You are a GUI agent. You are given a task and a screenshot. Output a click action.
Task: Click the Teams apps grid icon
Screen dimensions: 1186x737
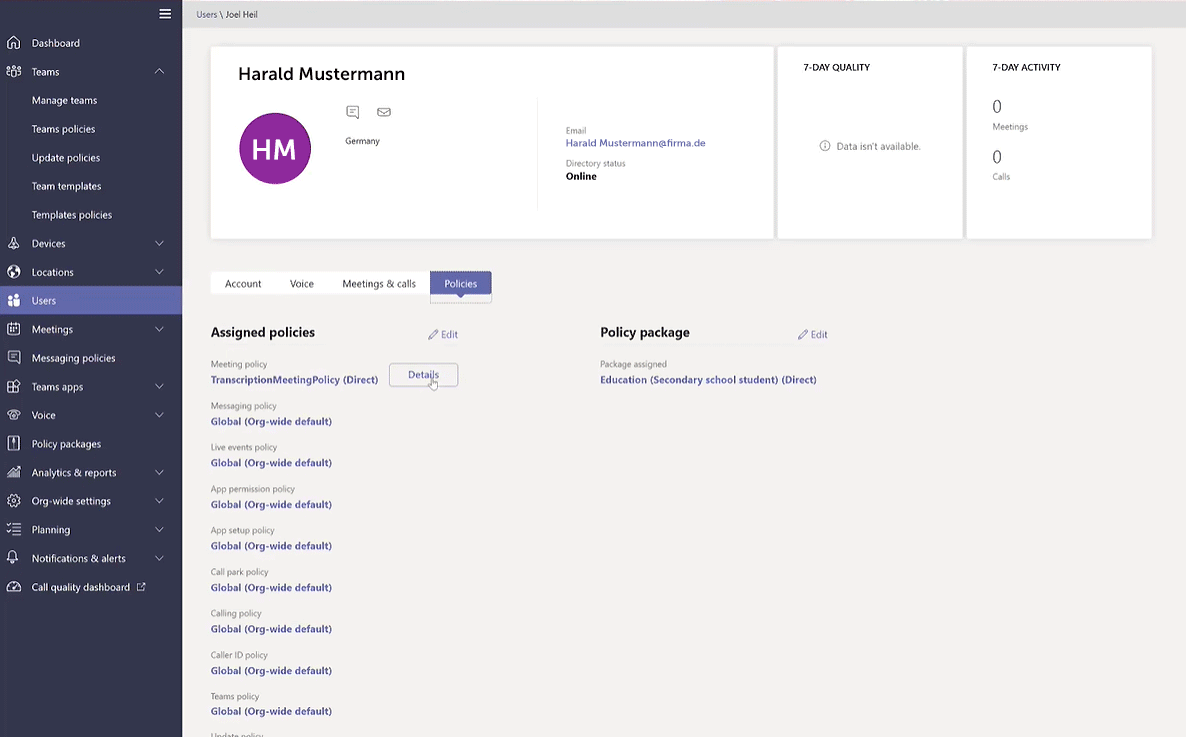[14, 387]
